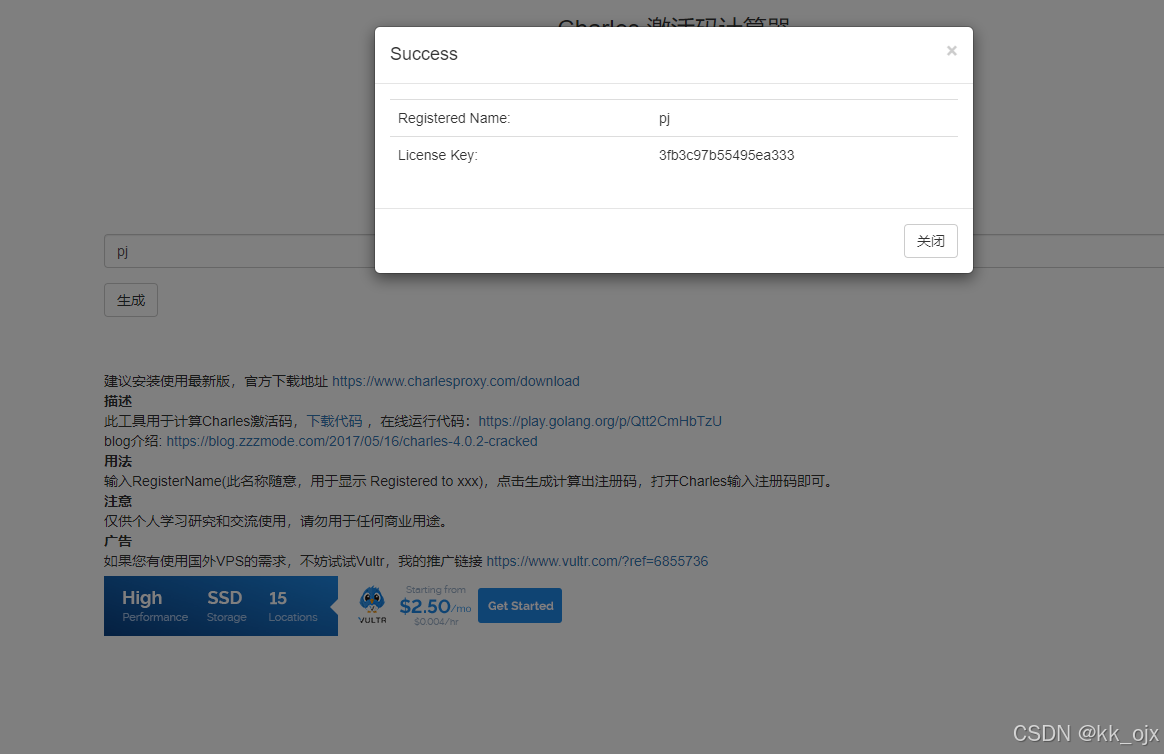Click the 生成 generate button

[131, 301]
